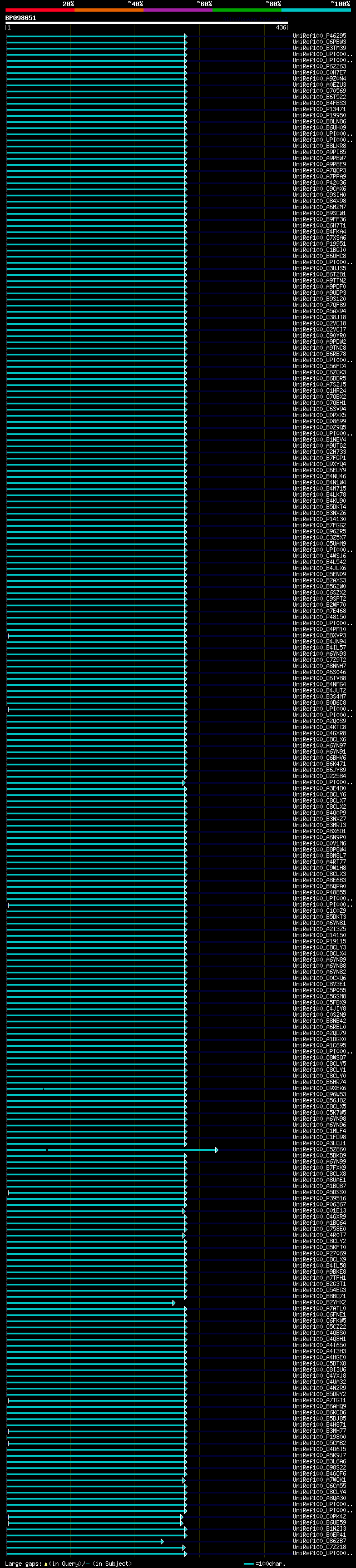Open the UniRef100_P42036 entry
Image resolution: width=356 pixels, height=1568 pixels.
(319, 182)
